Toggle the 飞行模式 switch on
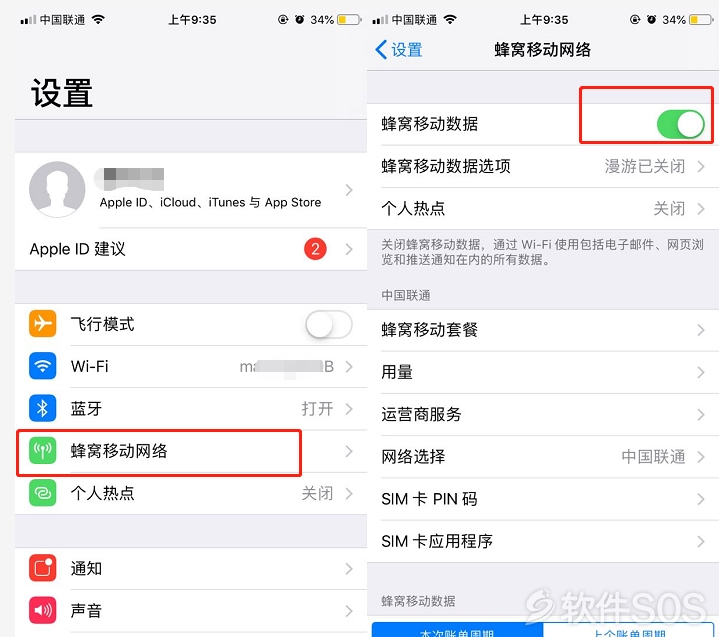The image size is (719, 637). [x=329, y=325]
